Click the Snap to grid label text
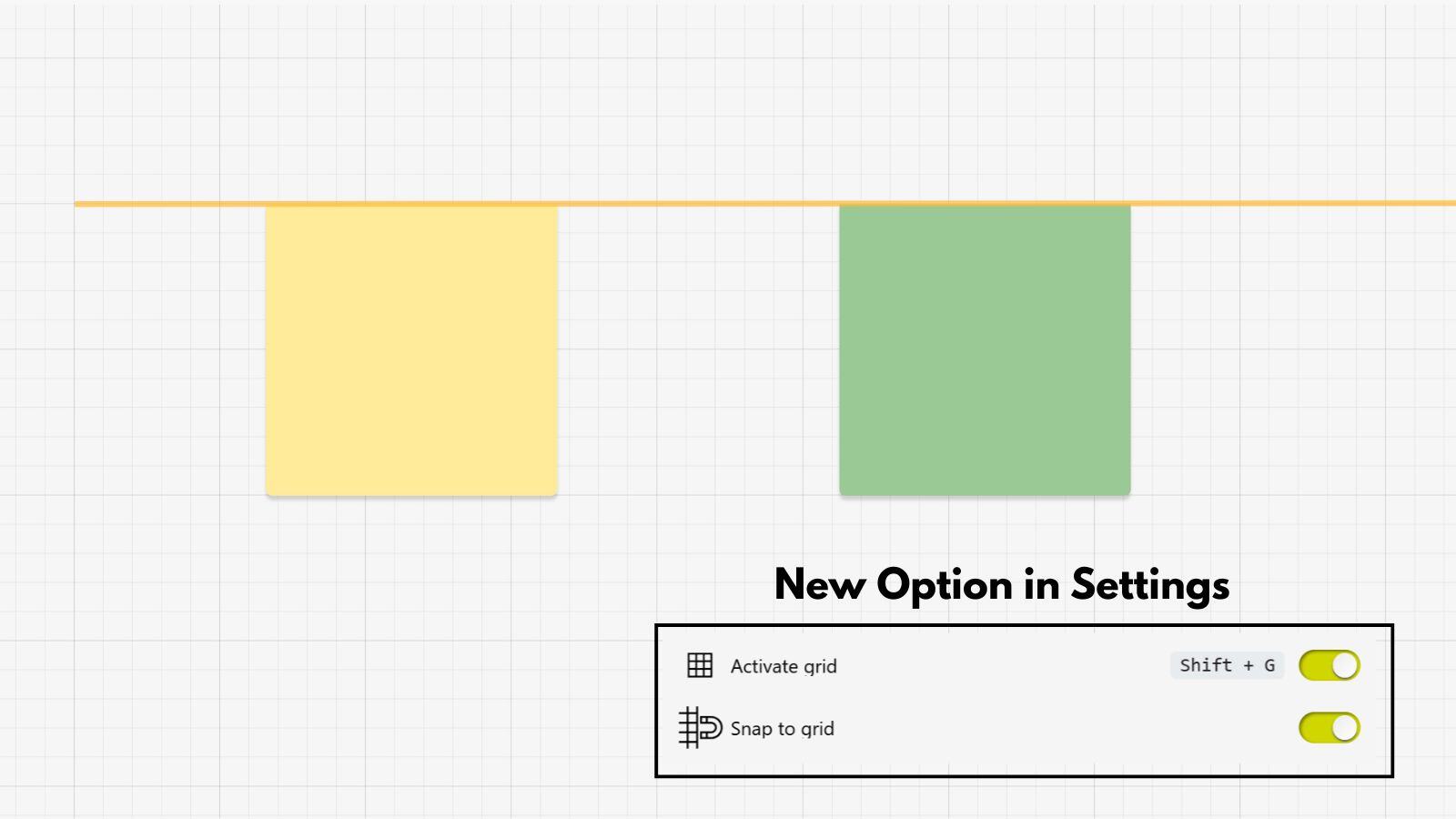Viewport: 1456px width, 819px height. [x=784, y=728]
